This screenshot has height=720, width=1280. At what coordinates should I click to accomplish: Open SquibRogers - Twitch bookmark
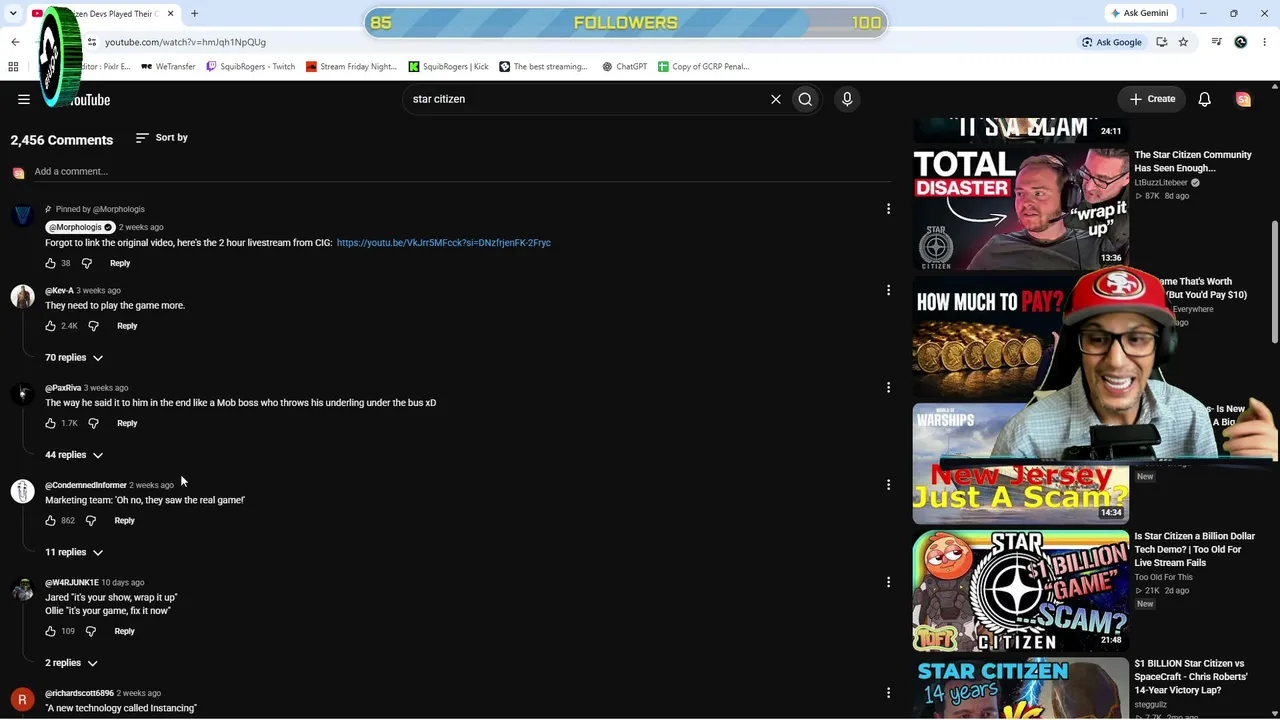pos(250,67)
